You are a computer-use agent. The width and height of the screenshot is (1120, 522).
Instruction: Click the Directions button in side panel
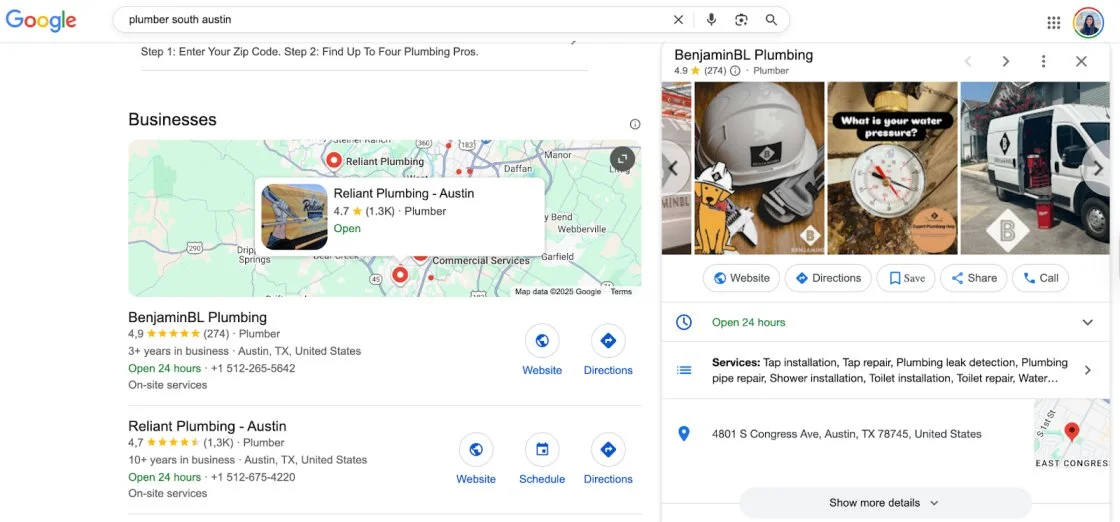828,278
